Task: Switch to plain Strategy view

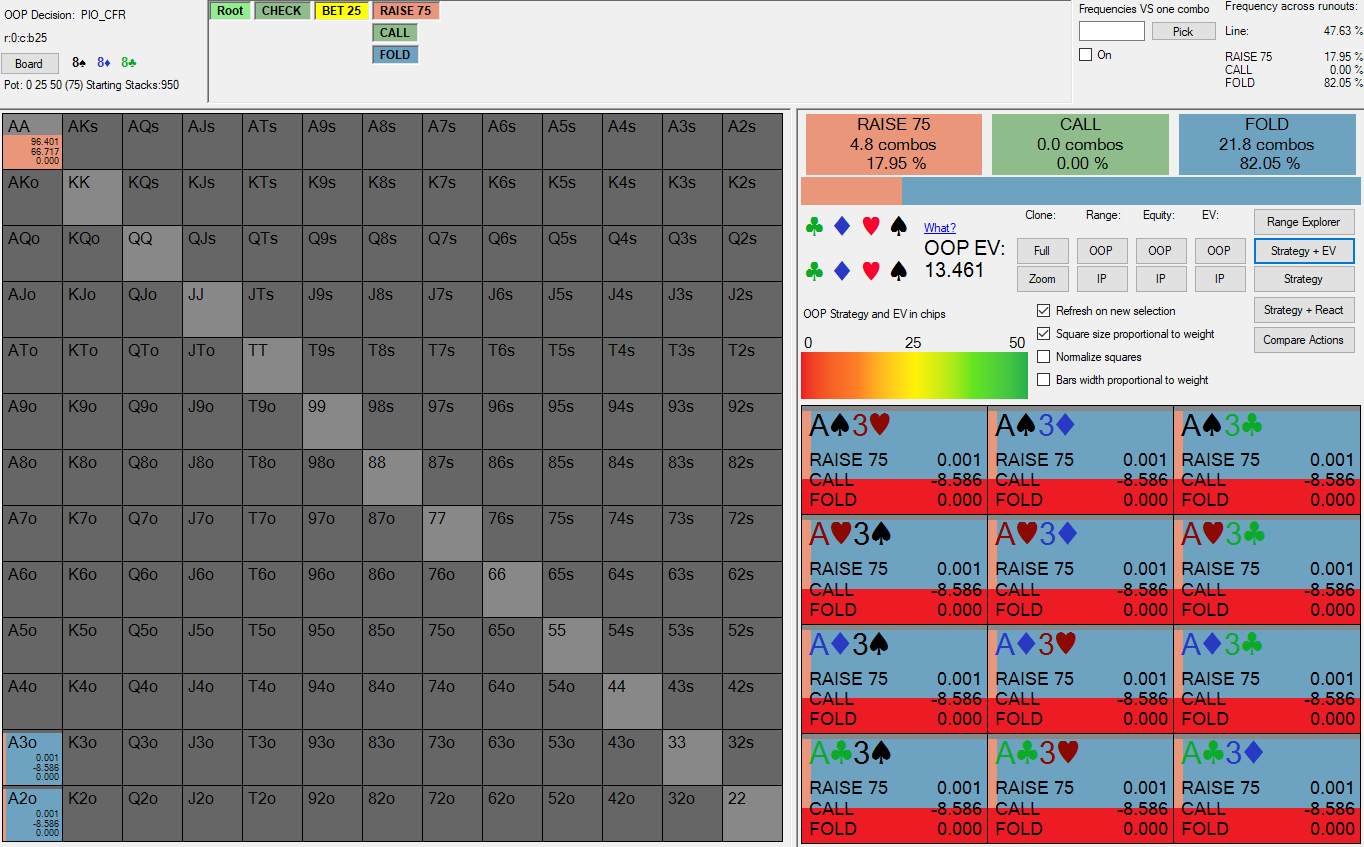Action: pos(1304,279)
